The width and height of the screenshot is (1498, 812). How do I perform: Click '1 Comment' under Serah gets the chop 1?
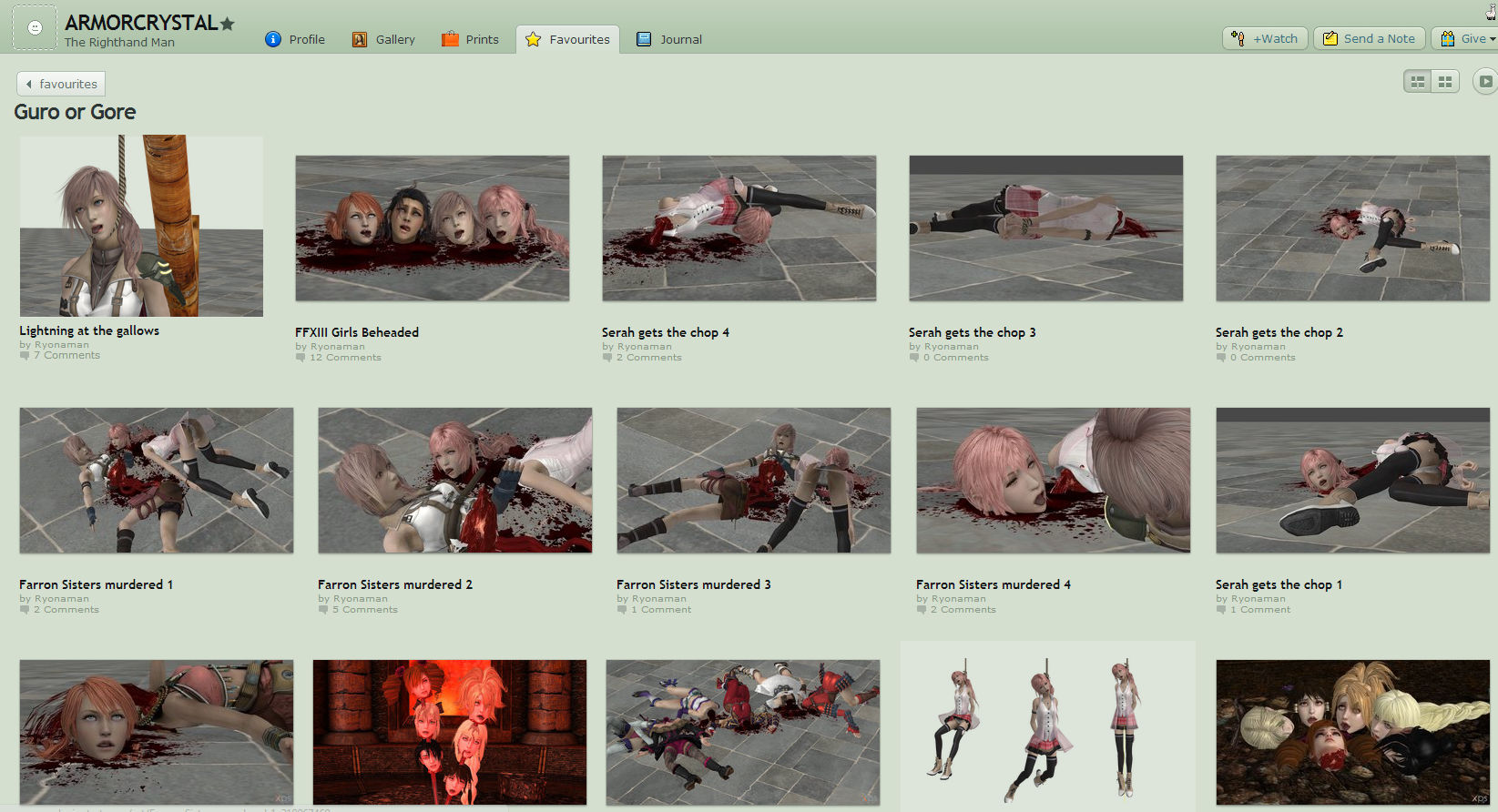point(1260,610)
